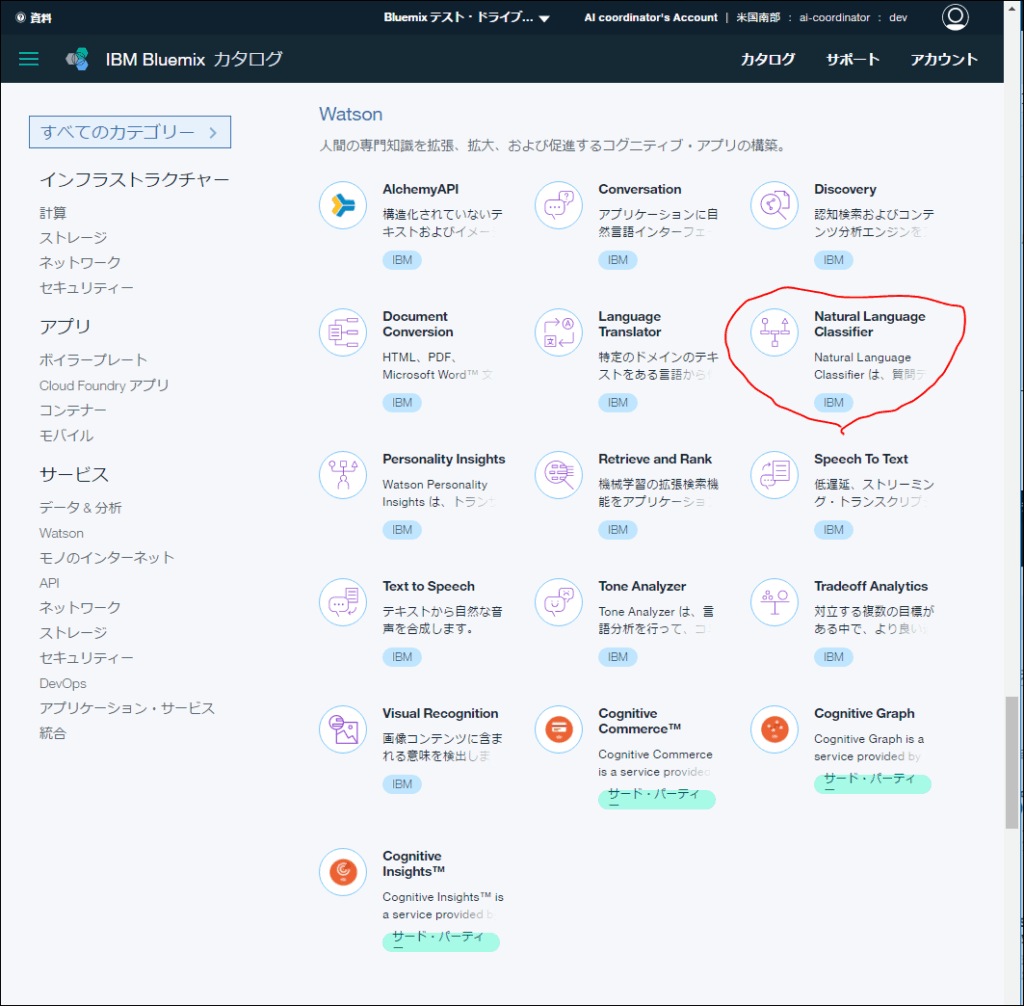The width and height of the screenshot is (1024, 1006).
Task: Click the AlchemyAPI service icon
Action: click(x=343, y=205)
